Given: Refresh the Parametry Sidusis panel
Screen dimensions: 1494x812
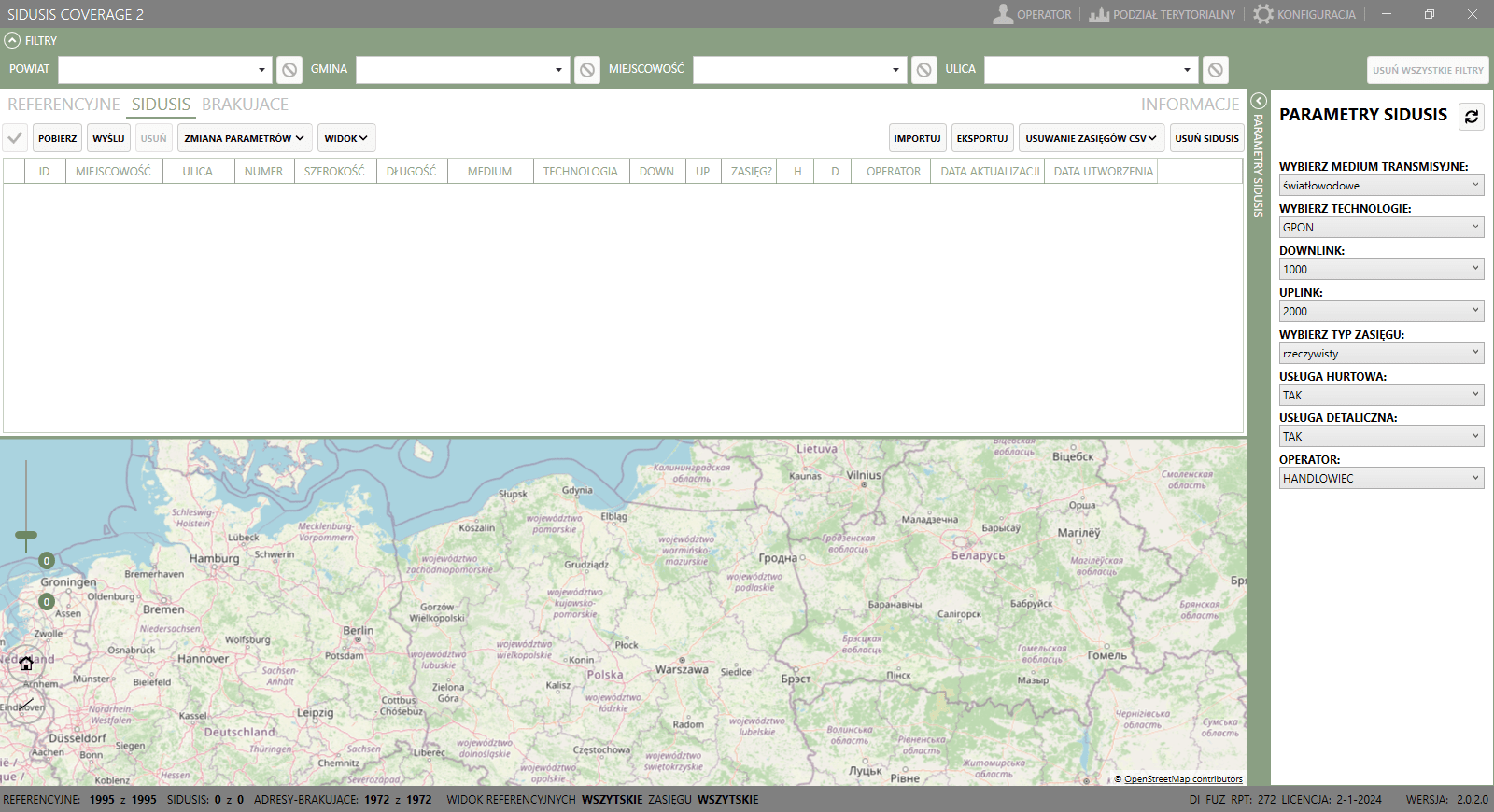Looking at the screenshot, I should click(x=1472, y=117).
